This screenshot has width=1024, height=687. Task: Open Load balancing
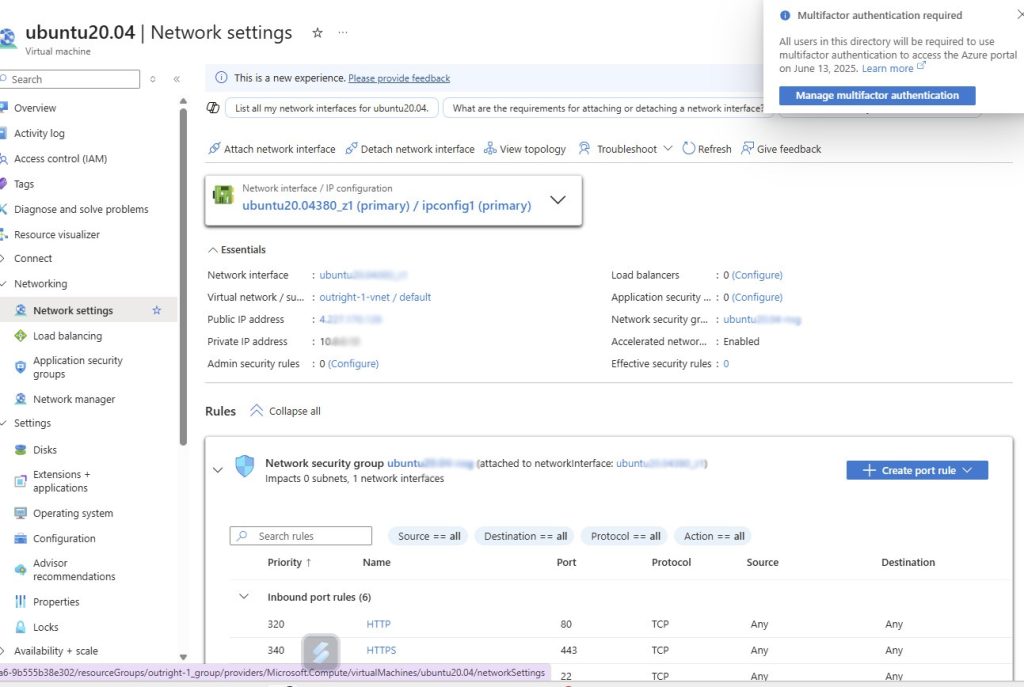click(67, 336)
